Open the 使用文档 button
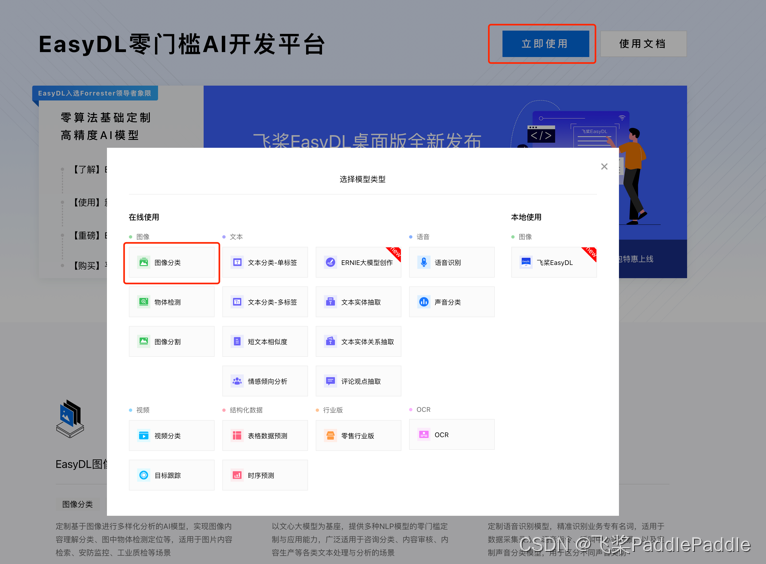766x564 pixels. click(642, 44)
